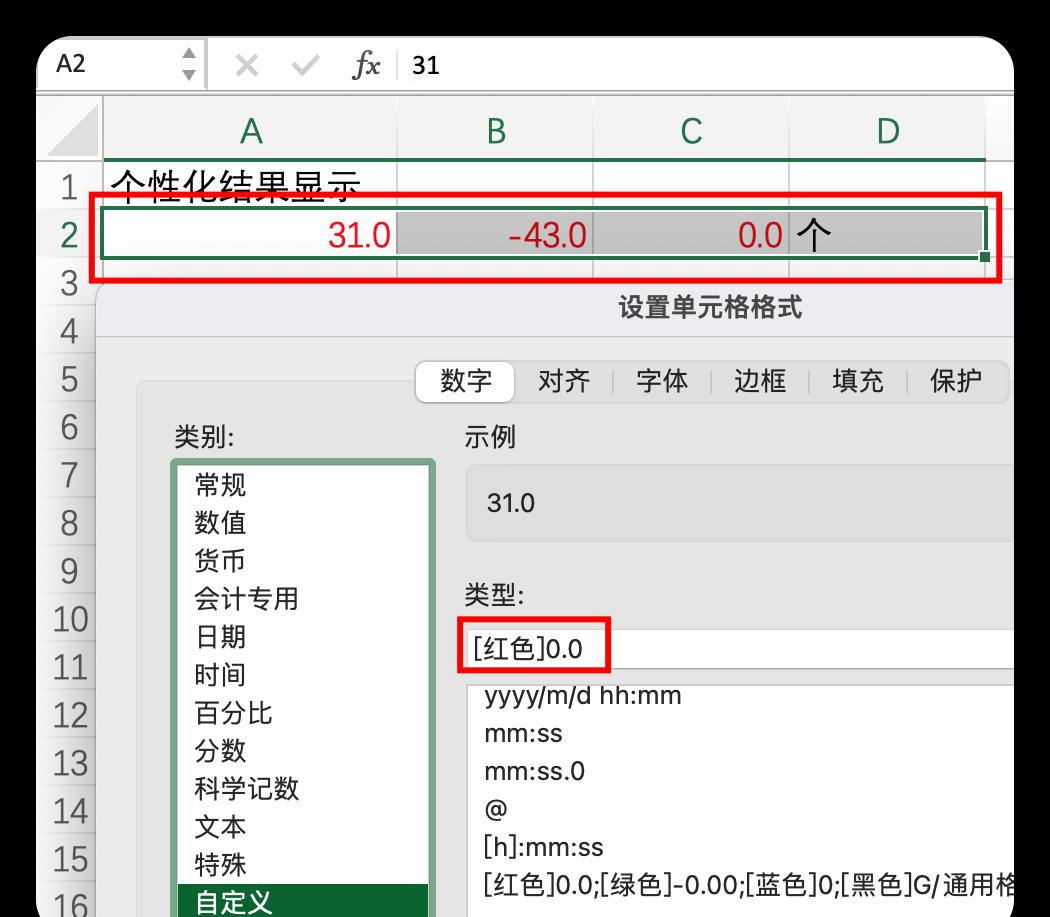The image size is (1050, 917).
Task: Select row 14 header
Action: coord(69,812)
